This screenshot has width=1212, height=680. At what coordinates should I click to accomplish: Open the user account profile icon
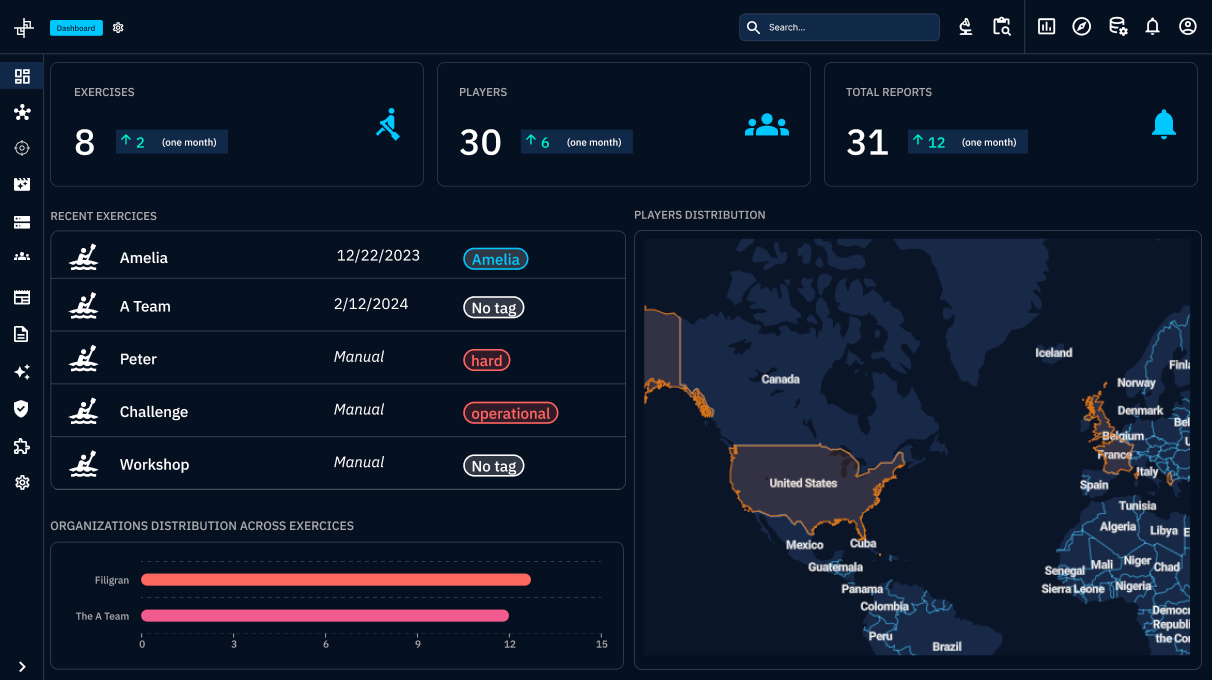coord(1187,27)
